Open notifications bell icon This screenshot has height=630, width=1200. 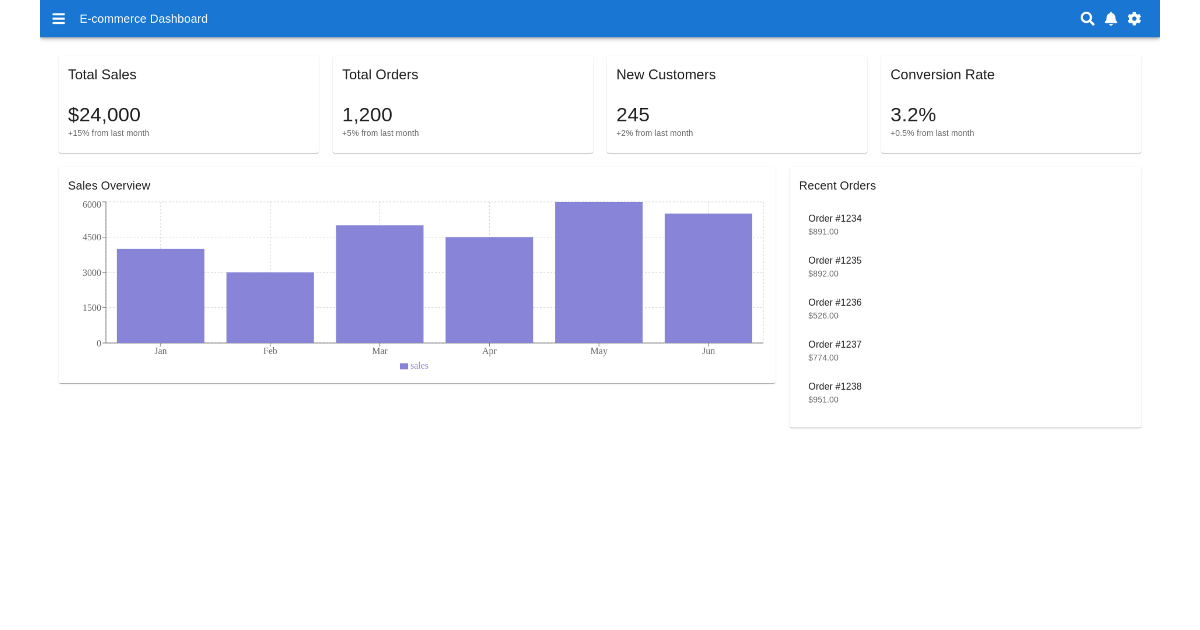(x=1111, y=19)
